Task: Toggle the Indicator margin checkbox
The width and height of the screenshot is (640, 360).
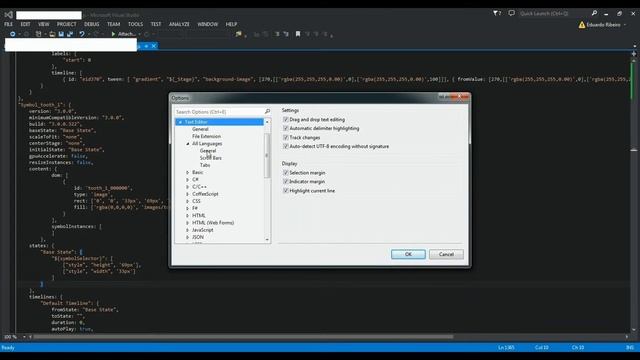Action: (286, 182)
